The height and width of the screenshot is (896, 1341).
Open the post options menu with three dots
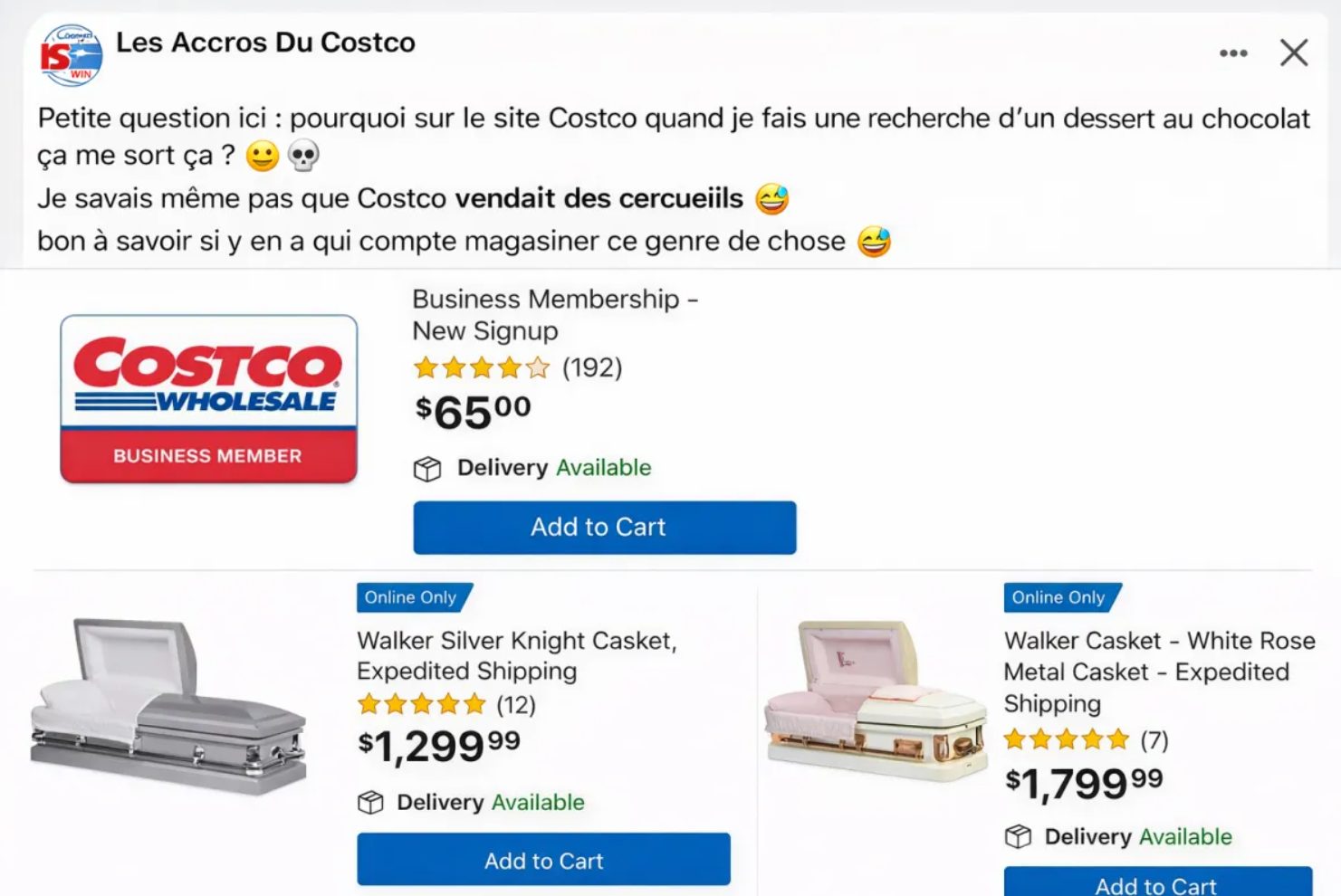tap(1233, 53)
